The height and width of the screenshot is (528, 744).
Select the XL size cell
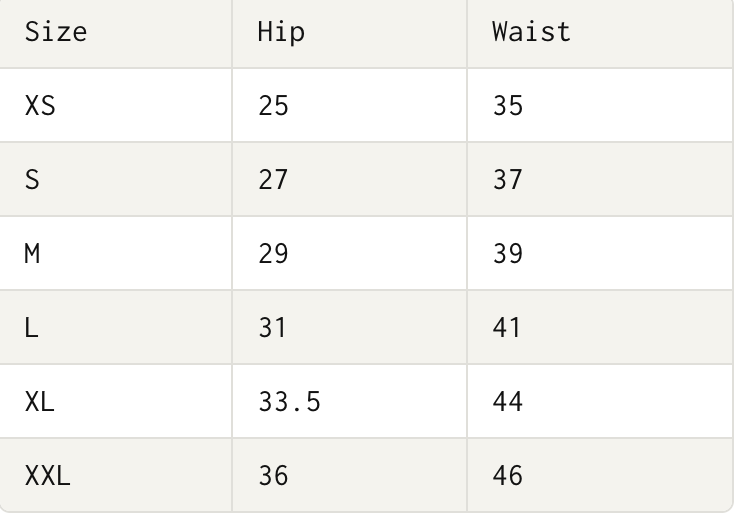pyautogui.click(x=40, y=401)
